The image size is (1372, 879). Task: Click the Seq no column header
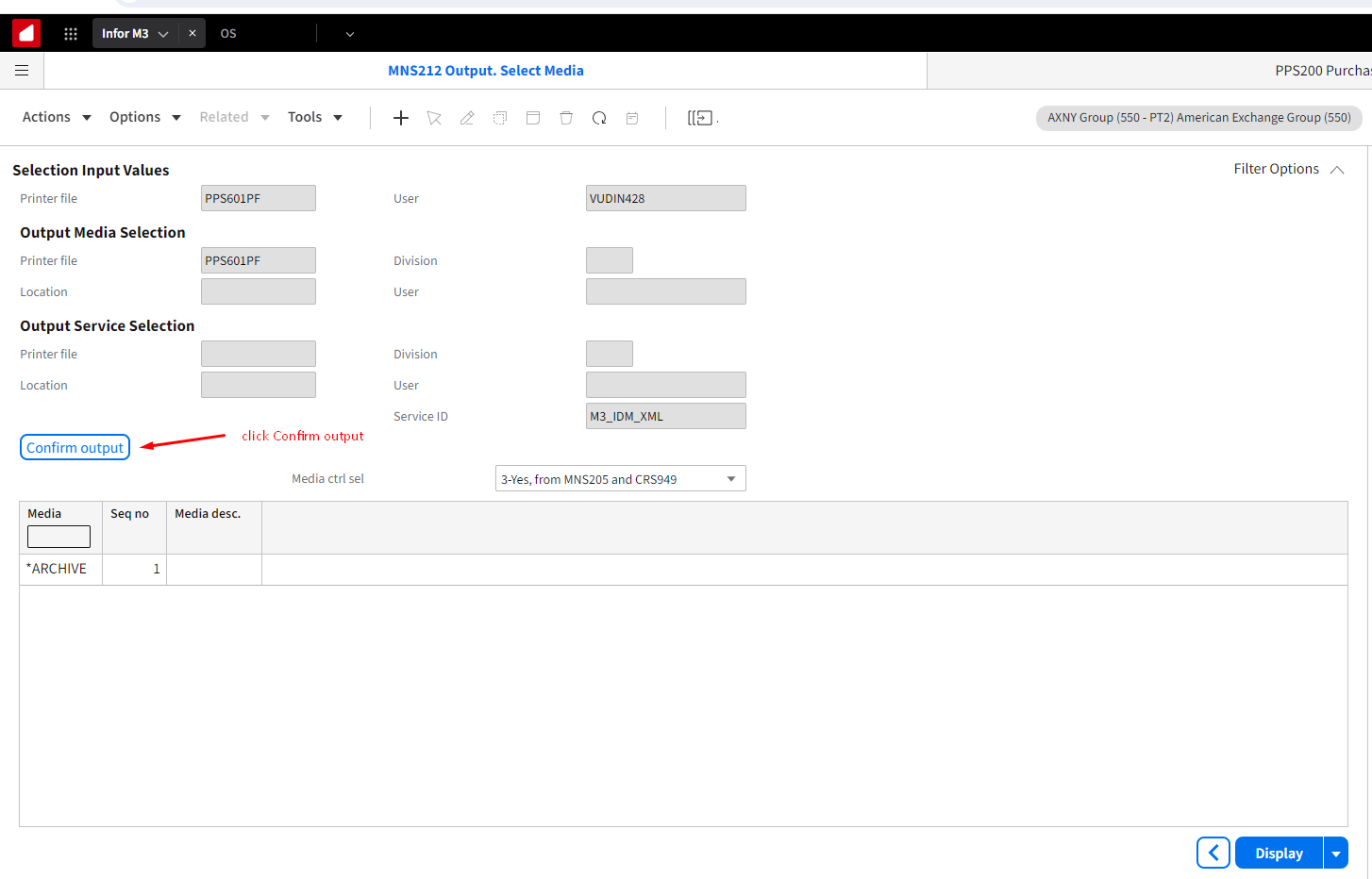pyautogui.click(x=130, y=513)
